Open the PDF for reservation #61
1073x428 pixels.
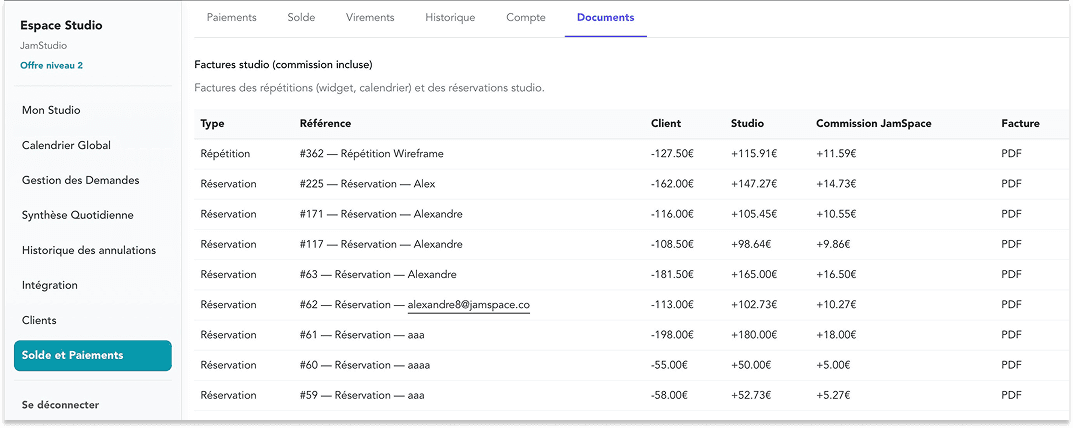coord(1011,335)
